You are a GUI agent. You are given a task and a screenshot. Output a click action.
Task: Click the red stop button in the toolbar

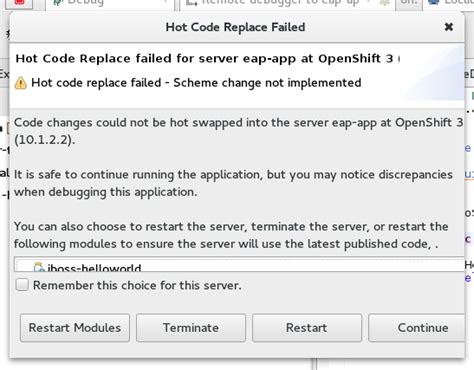19,3
